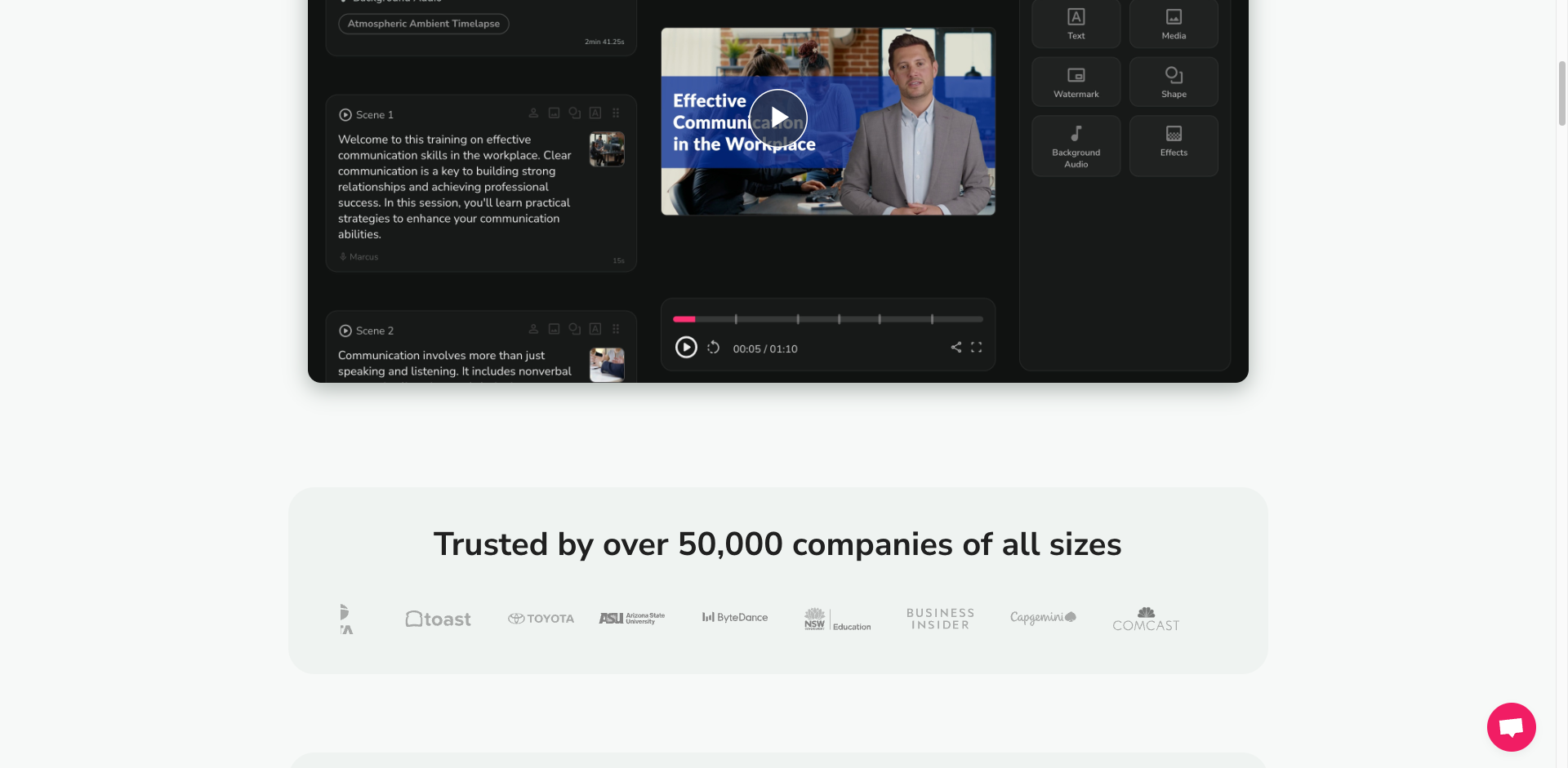The width and height of the screenshot is (1568, 768).
Task: Click the drag handle dots on Scene 1
Action: click(616, 113)
